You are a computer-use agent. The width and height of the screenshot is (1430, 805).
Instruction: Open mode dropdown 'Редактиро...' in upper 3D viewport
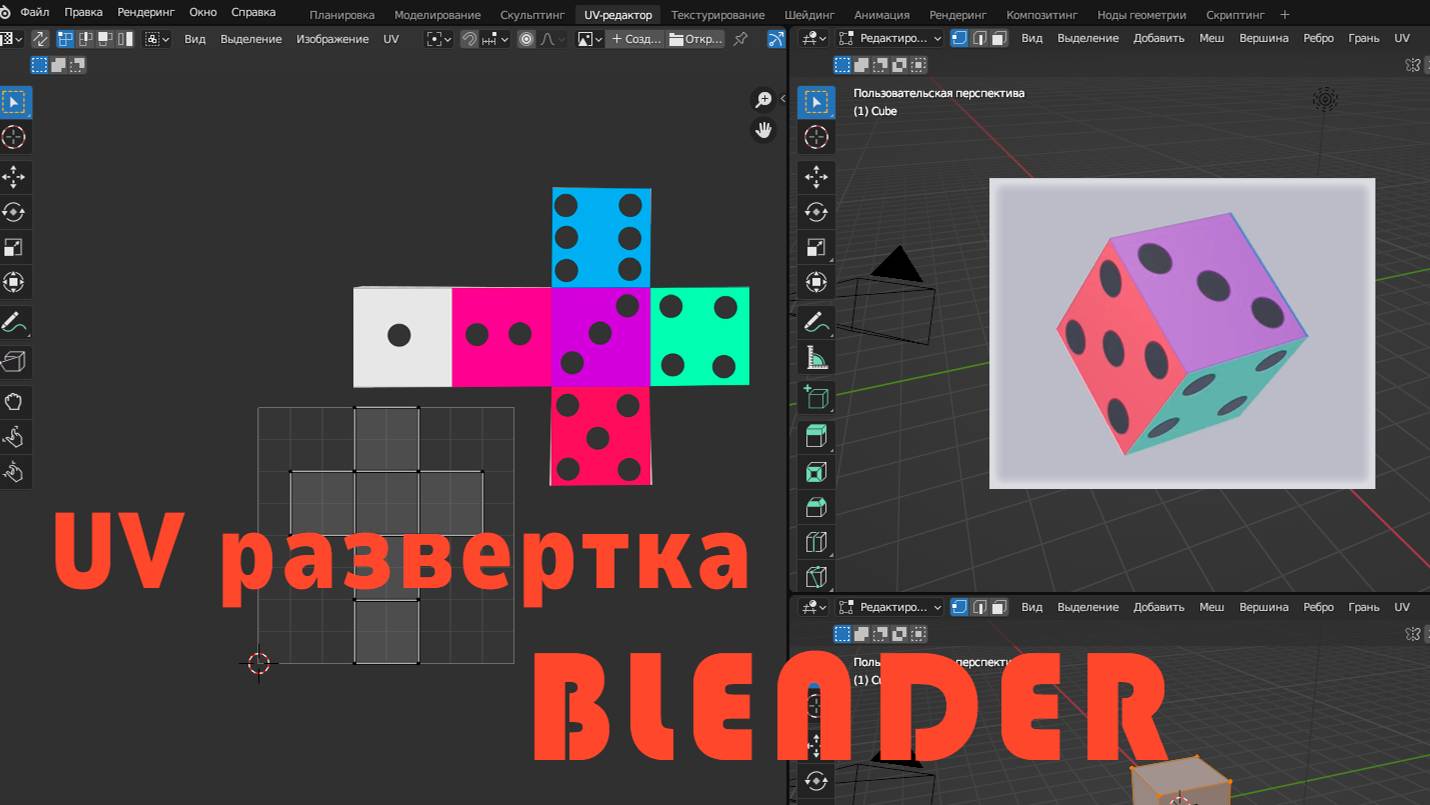click(x=890, y=38)
